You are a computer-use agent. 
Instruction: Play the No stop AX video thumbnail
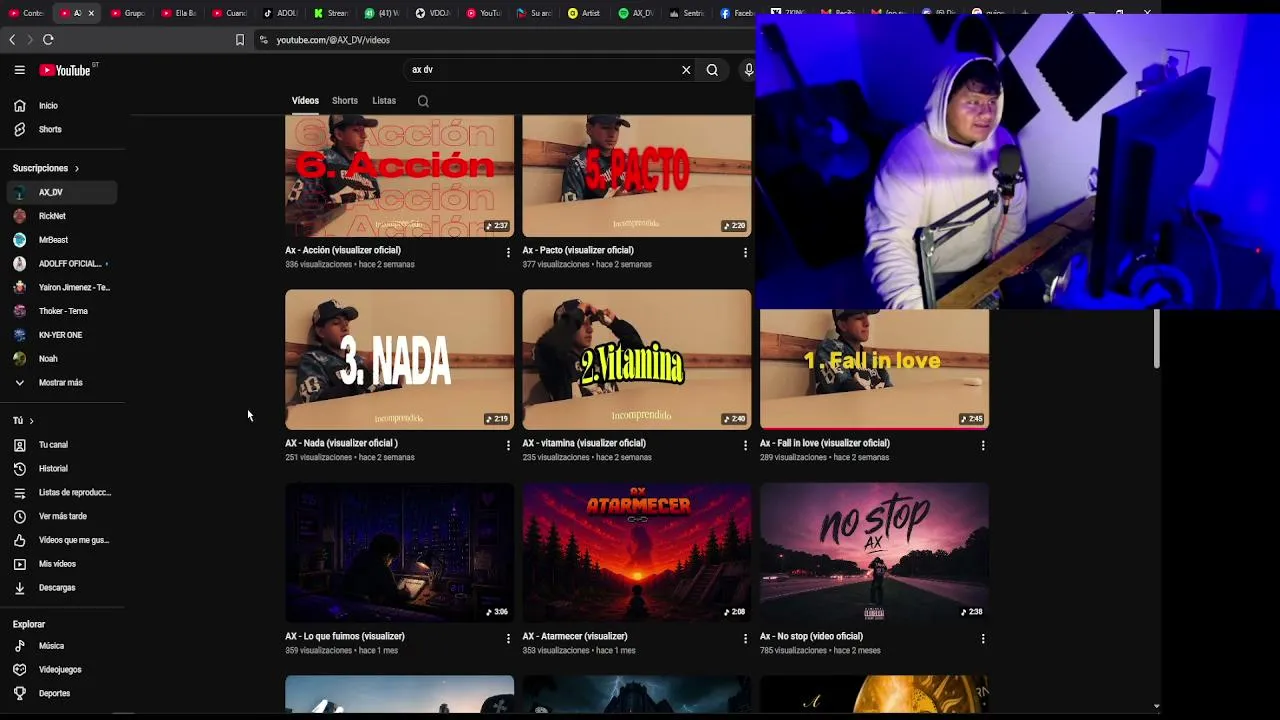[x=874, y=553]
